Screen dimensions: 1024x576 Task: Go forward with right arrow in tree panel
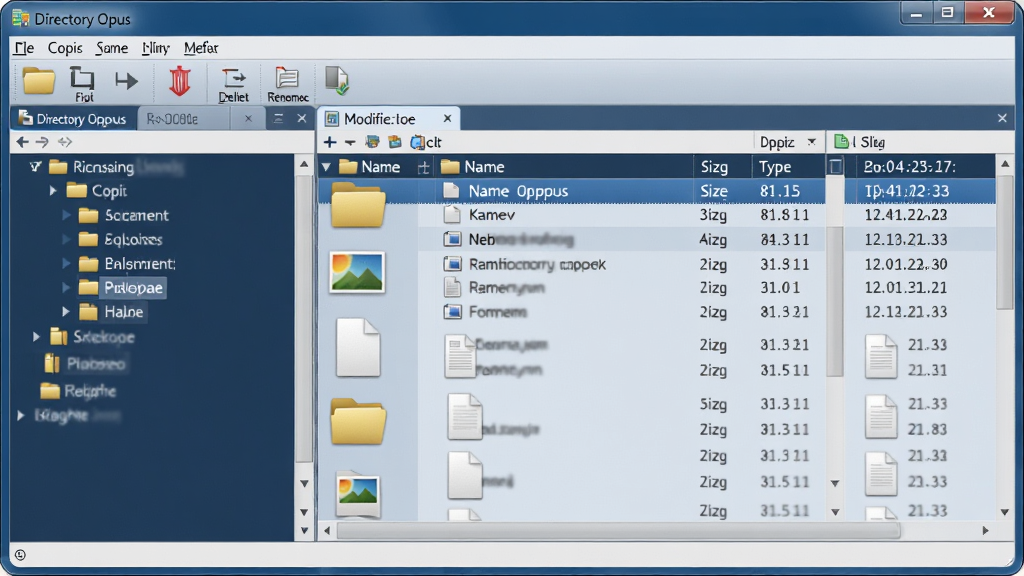[x=42, y=142]
